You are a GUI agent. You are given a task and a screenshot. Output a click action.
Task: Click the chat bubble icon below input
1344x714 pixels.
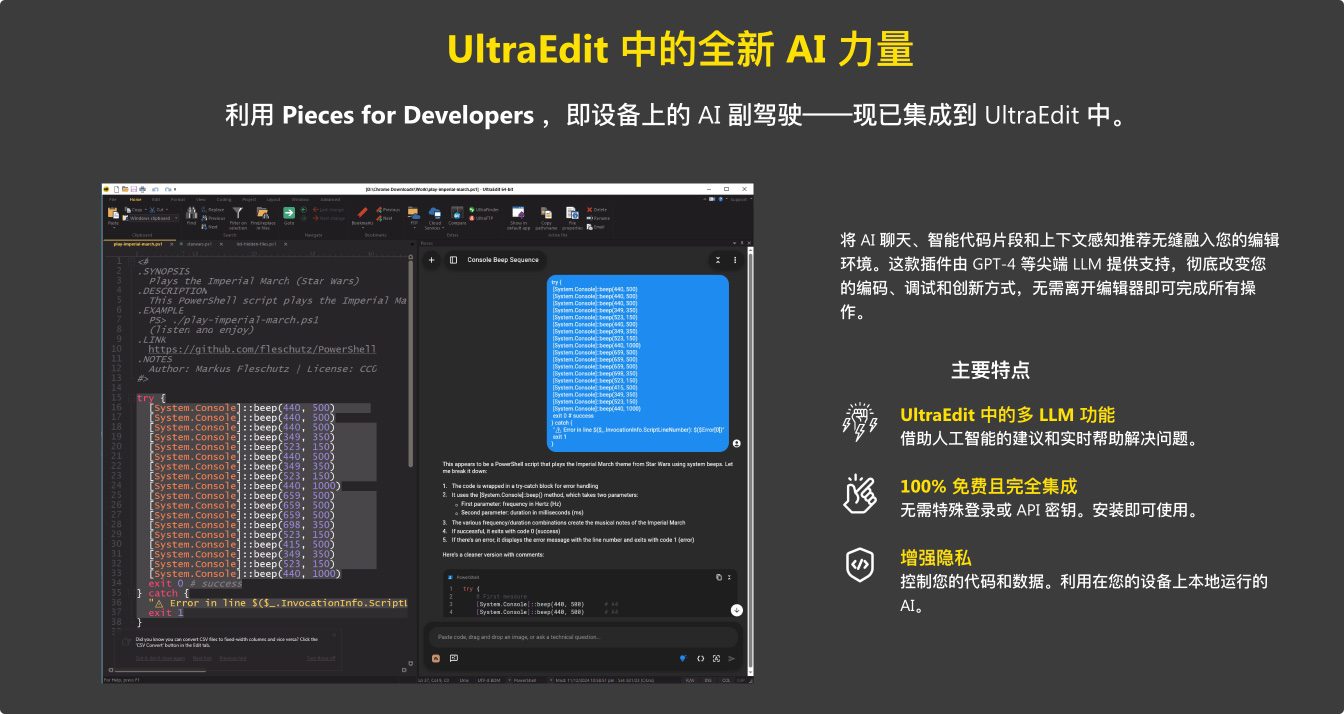point(454,658)
